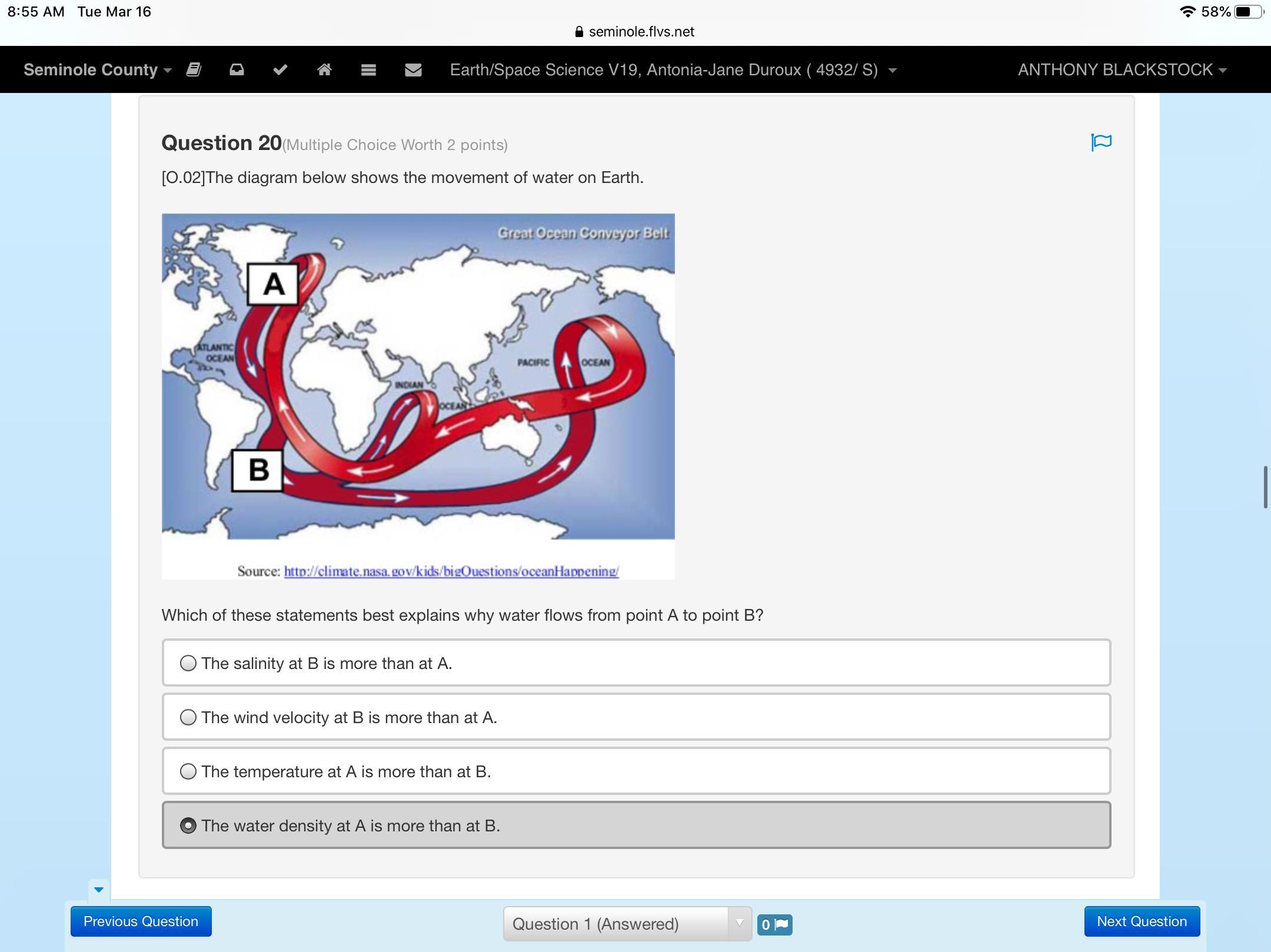Open the question selector combo box
Image resolution: width=1271 pixels, height=952 pixels.
click(x=627, y=924)
